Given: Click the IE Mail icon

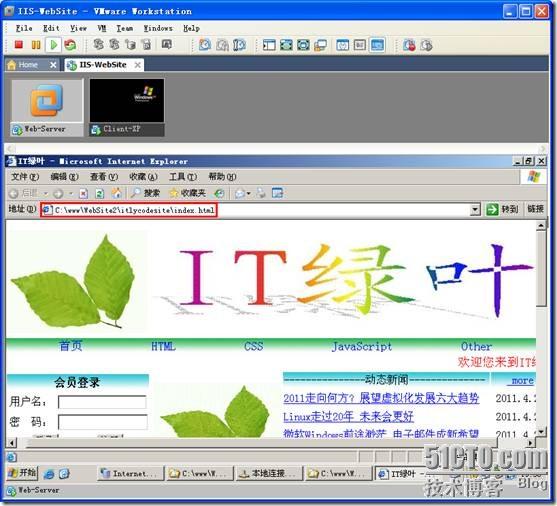Looking at the screenshot, I should (240, 193).
